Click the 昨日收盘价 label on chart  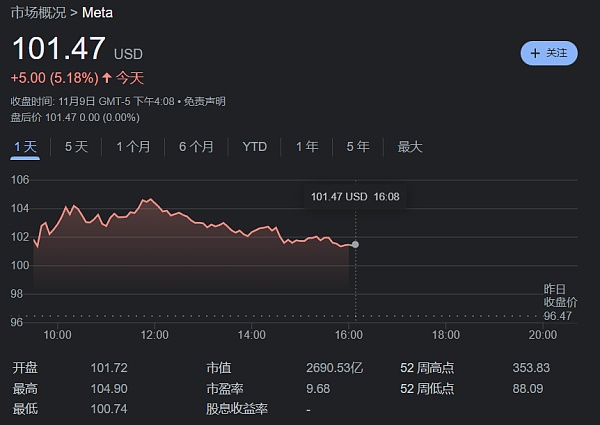coord(560,295)
